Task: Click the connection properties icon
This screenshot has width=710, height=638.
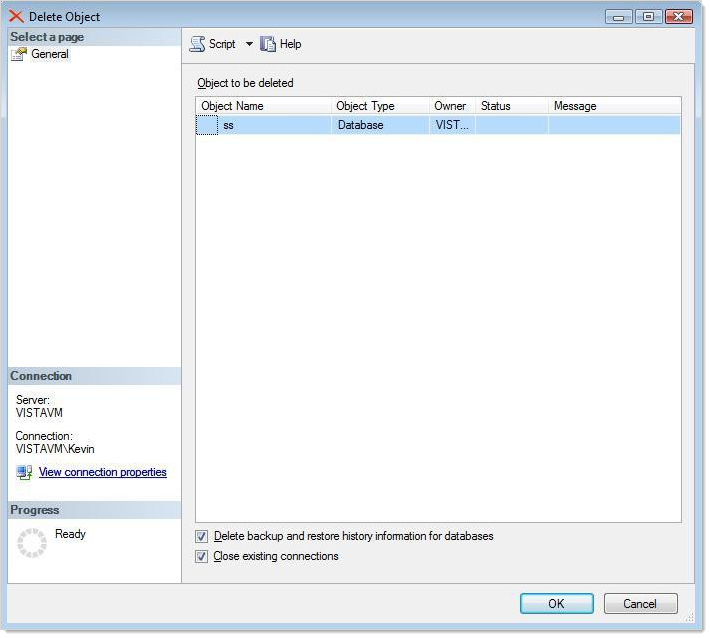Action: pos(24,472)
